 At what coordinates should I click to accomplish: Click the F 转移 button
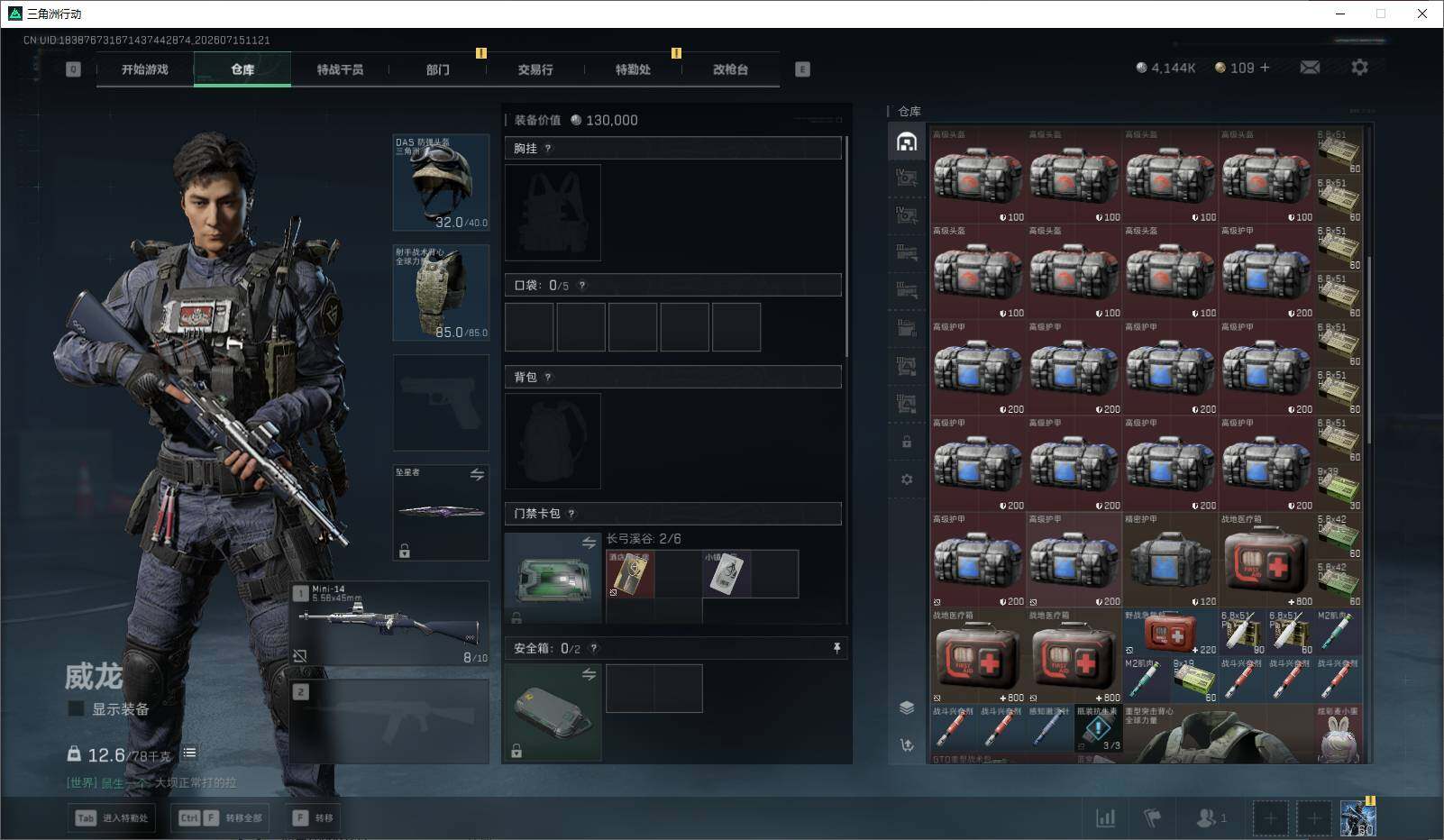tap(314, 817)
